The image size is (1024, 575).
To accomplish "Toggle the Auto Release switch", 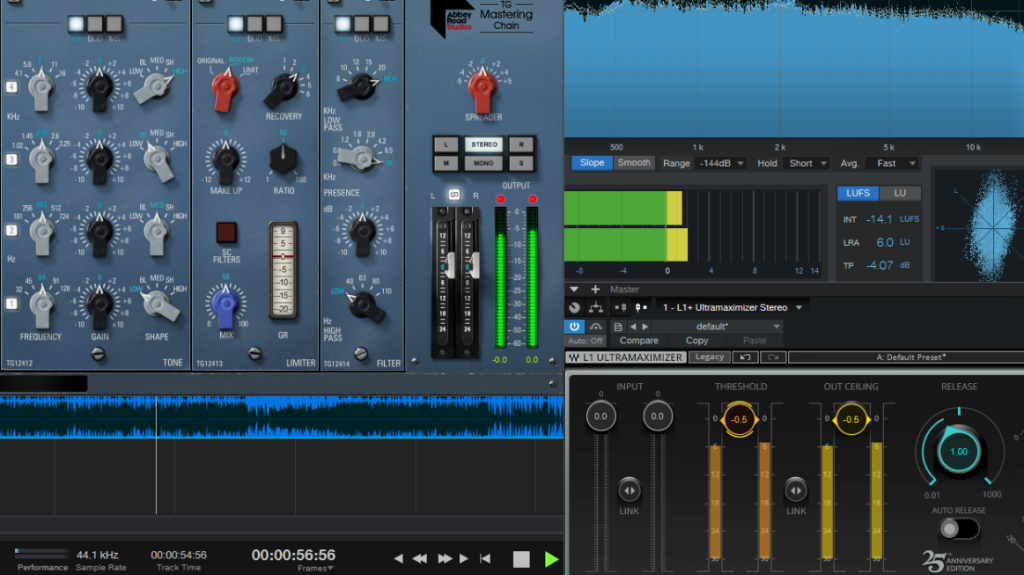I will [x=958, y=528].
